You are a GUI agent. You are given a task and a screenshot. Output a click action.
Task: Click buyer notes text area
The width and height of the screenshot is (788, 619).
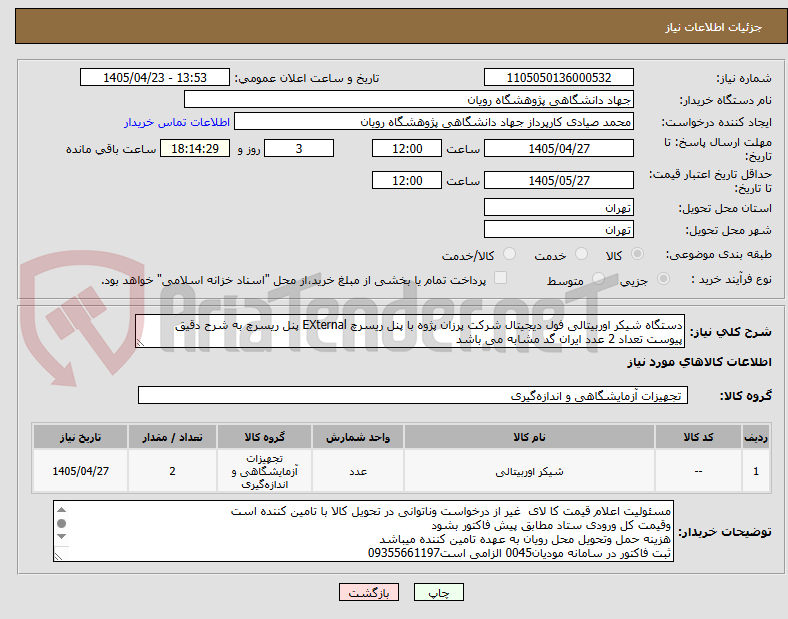[x=363, y=531]
